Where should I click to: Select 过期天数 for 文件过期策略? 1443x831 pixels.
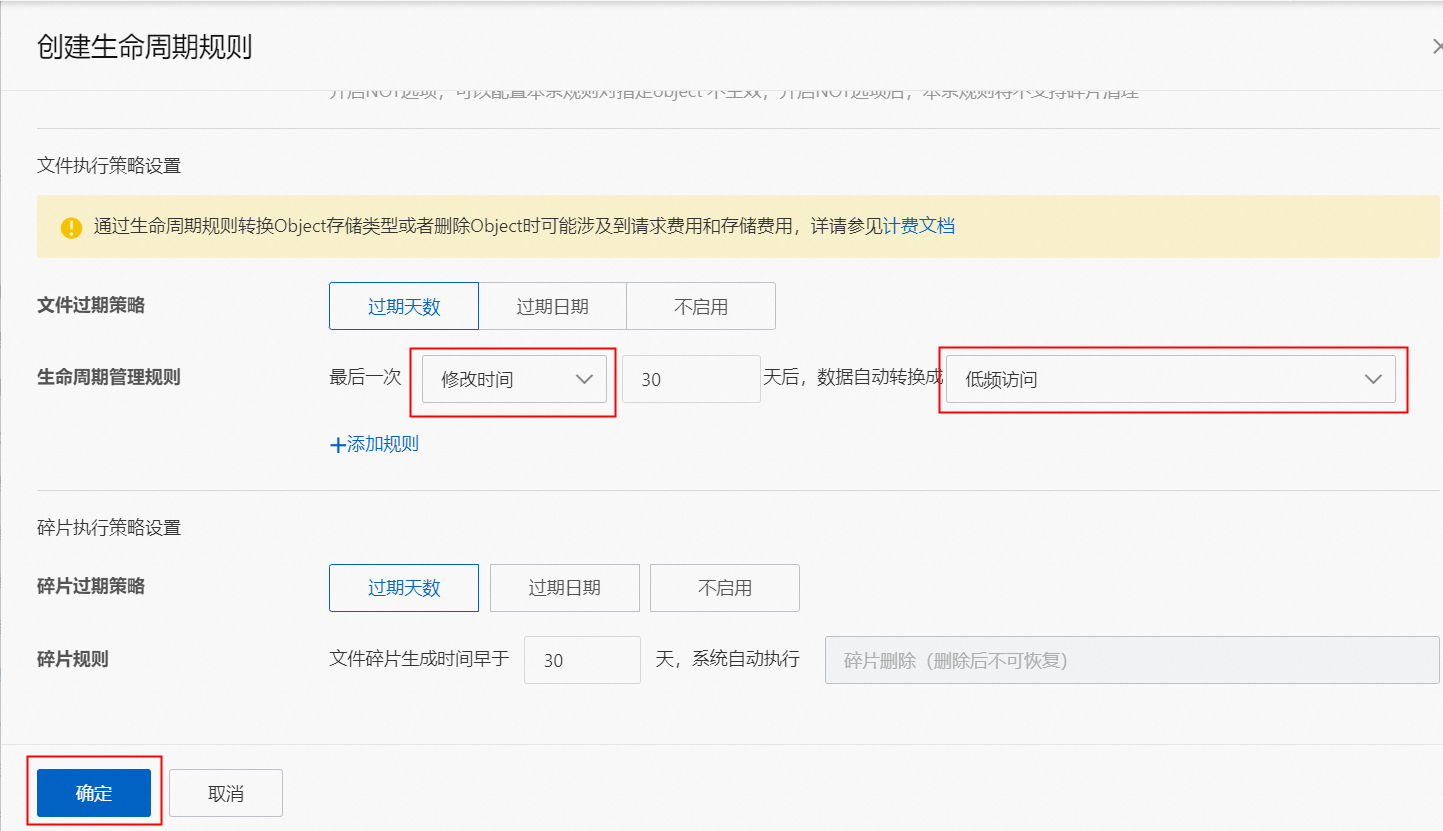(404, 306)
